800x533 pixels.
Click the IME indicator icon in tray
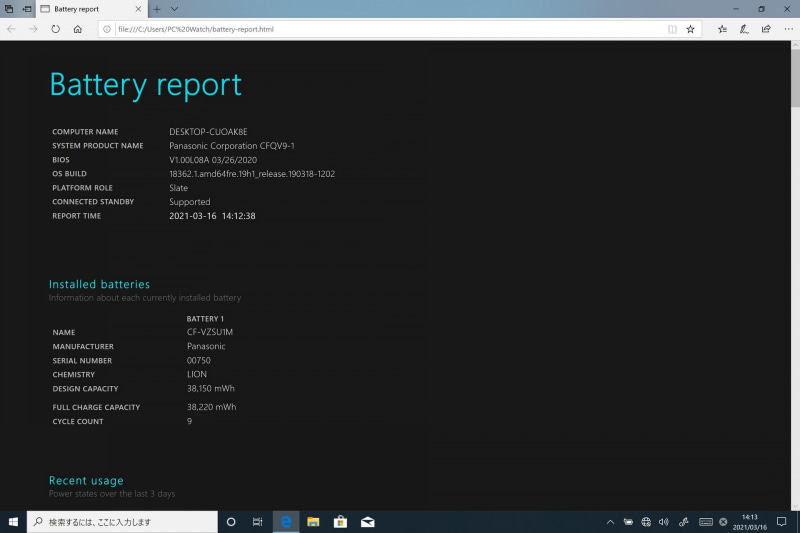(x=723, y=522)
